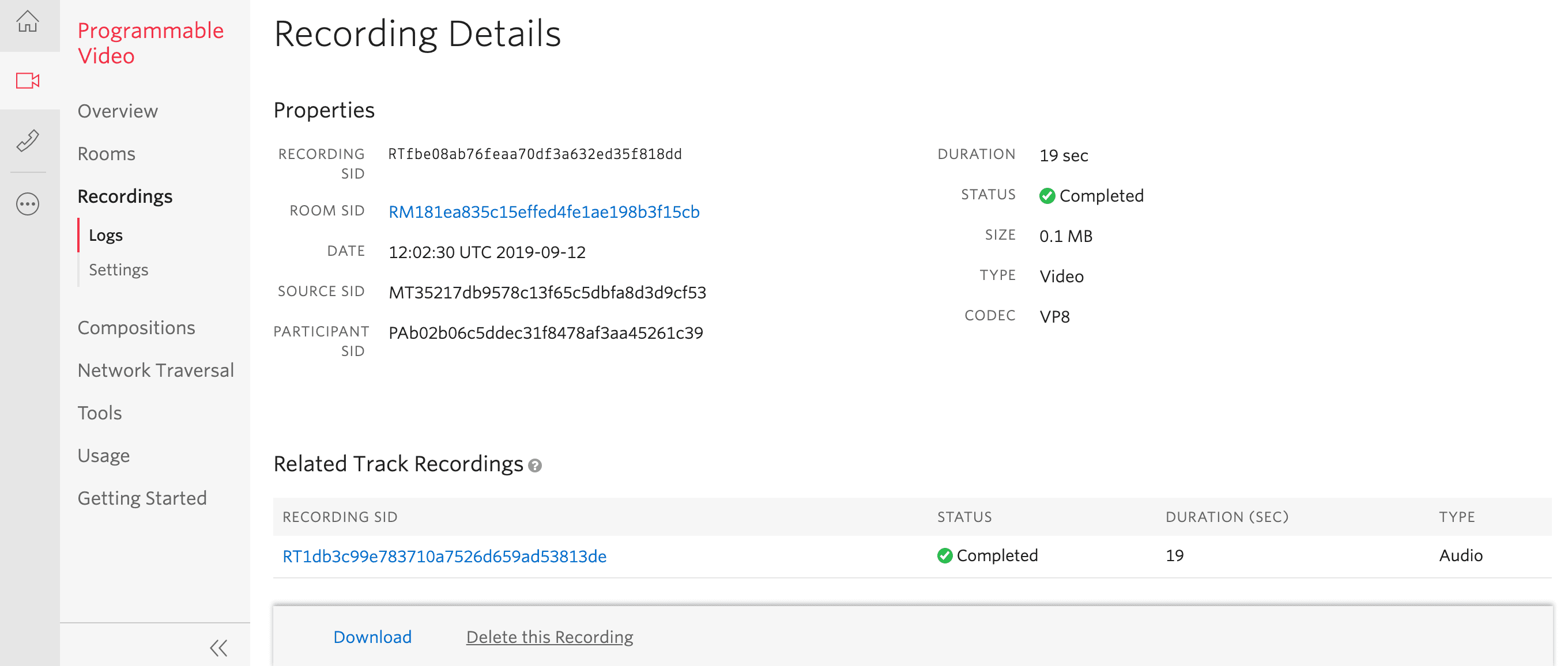Open Recordings Settings
Image resolution: width=1568 pixels, height=666 pixels.
[x=119, y=270]
